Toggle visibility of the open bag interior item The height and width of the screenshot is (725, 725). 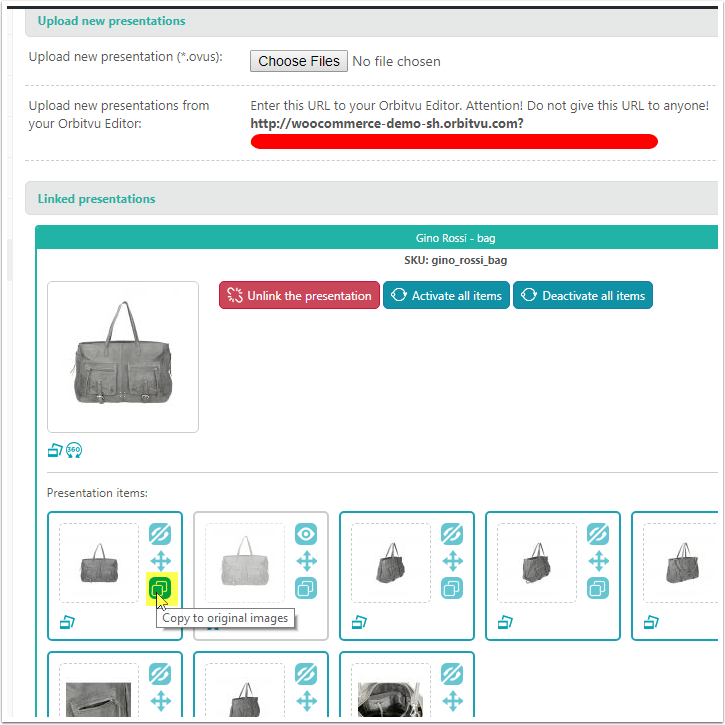[x=452, y=674]
